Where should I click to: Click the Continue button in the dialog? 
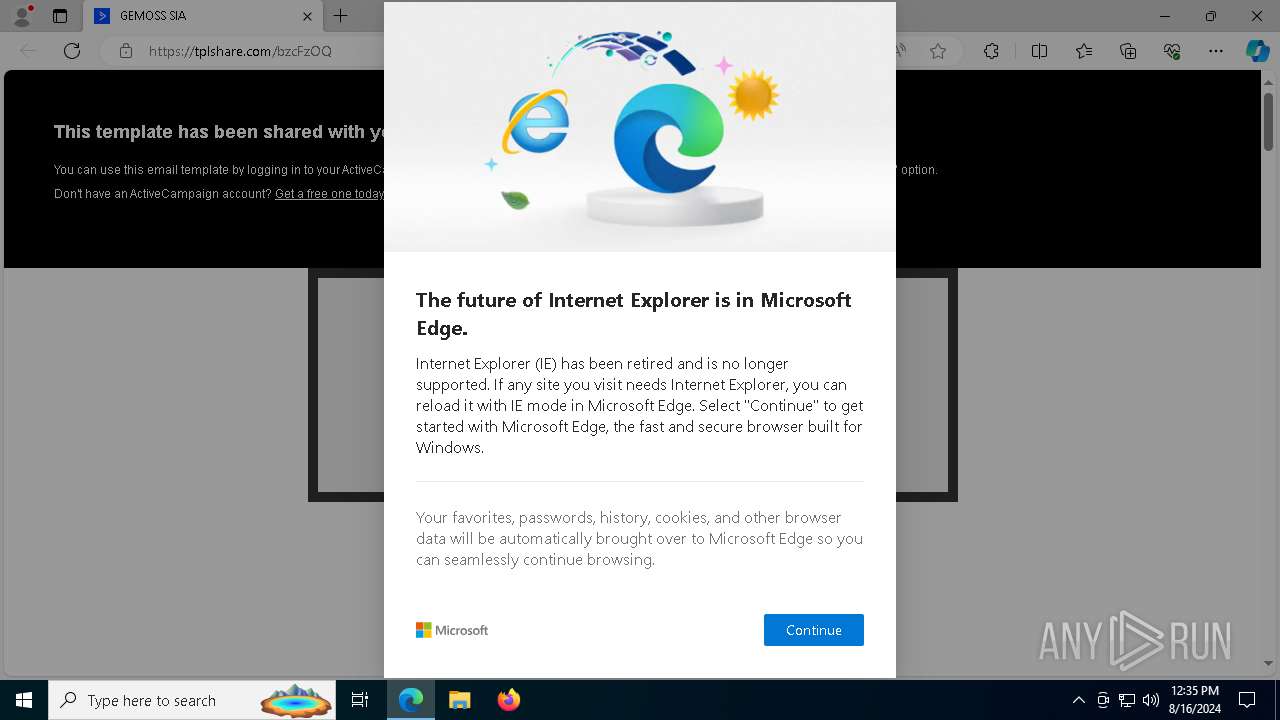click(x=813, y=630)
